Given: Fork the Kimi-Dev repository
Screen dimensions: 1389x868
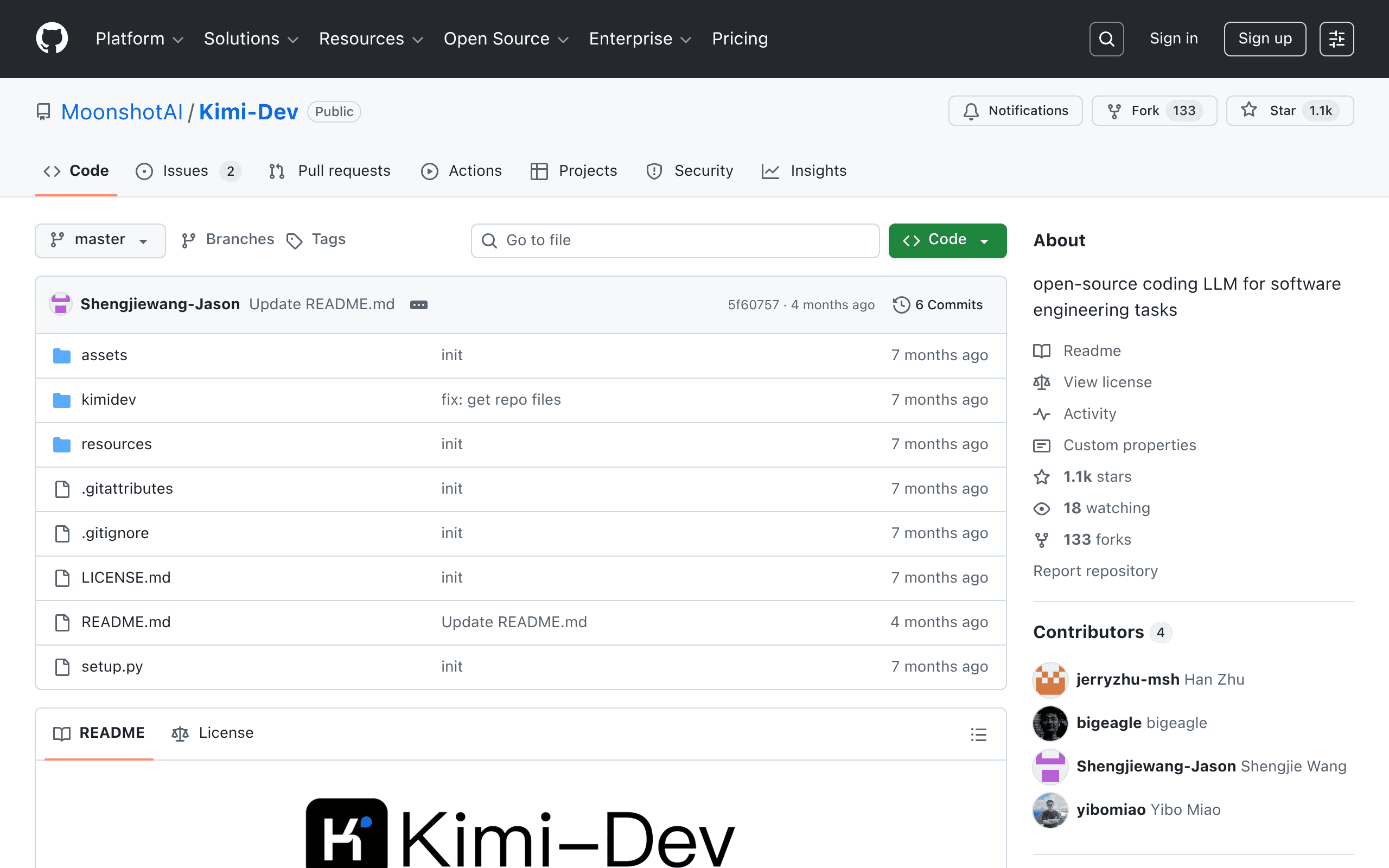Looking at the screenshot, I should pyautogui.click(x=1154, y=111).
